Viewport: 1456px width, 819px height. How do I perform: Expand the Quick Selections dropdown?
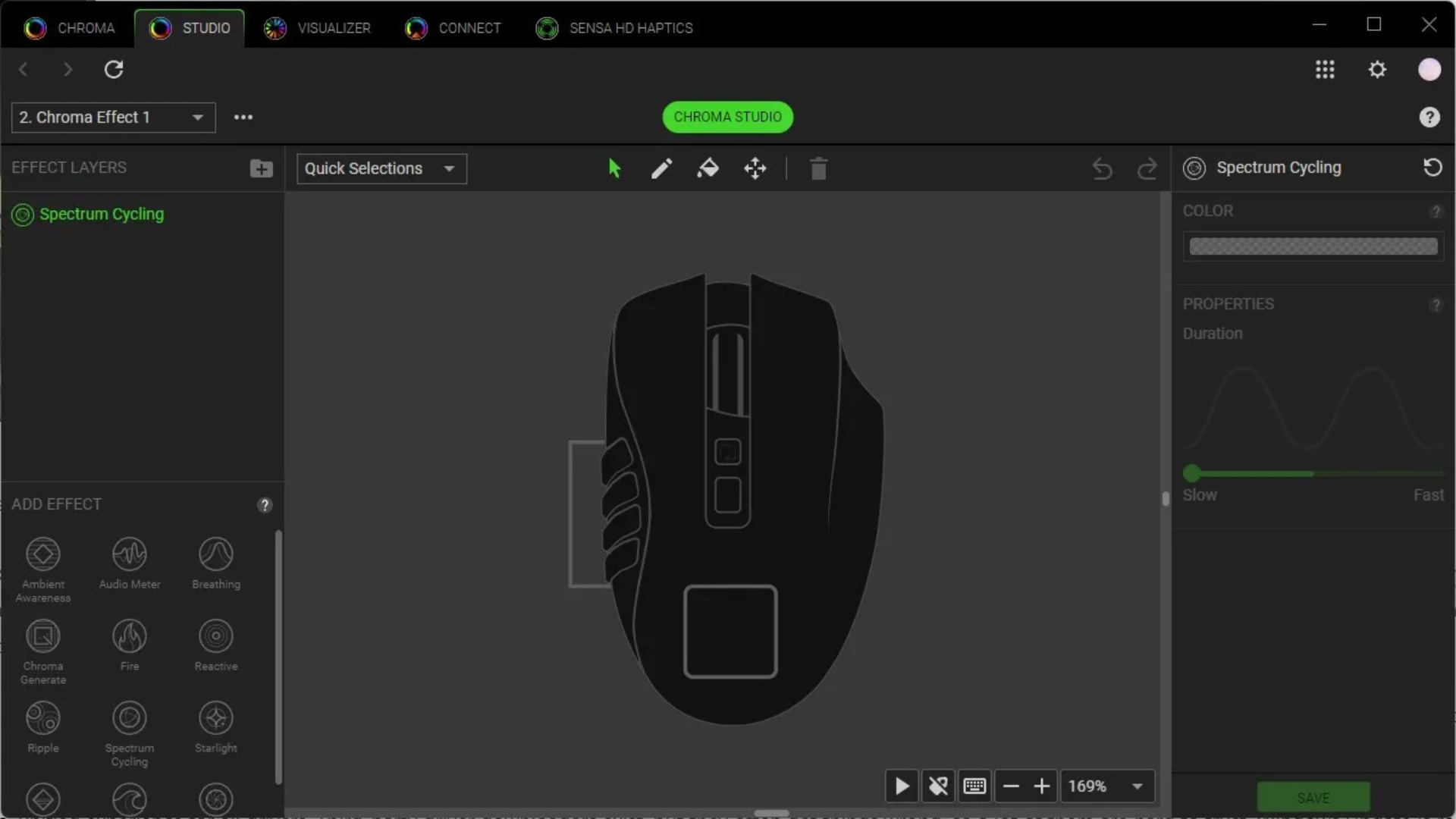(381, 168)
